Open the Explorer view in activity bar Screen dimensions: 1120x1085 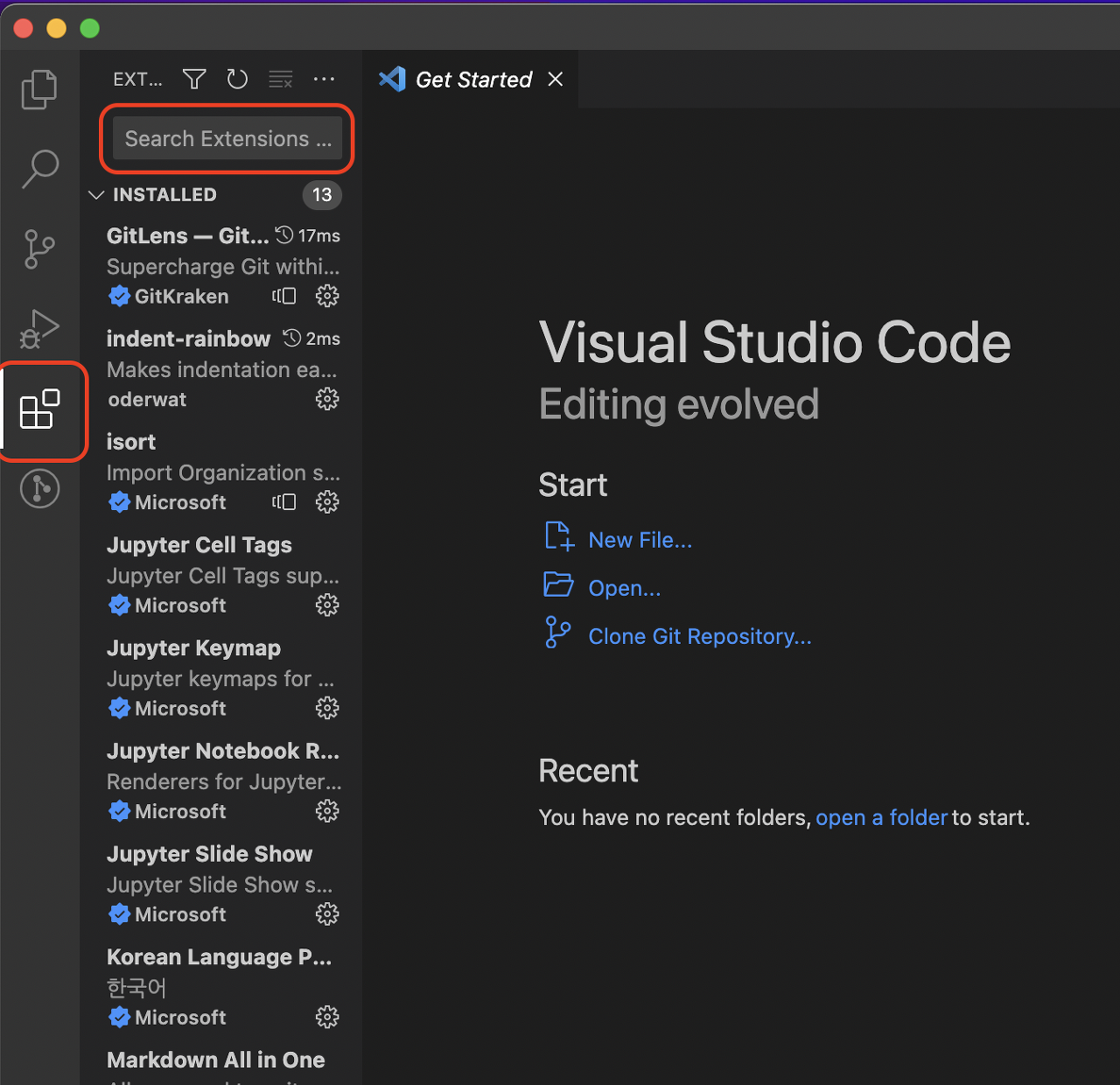click(x=39, y=89)
